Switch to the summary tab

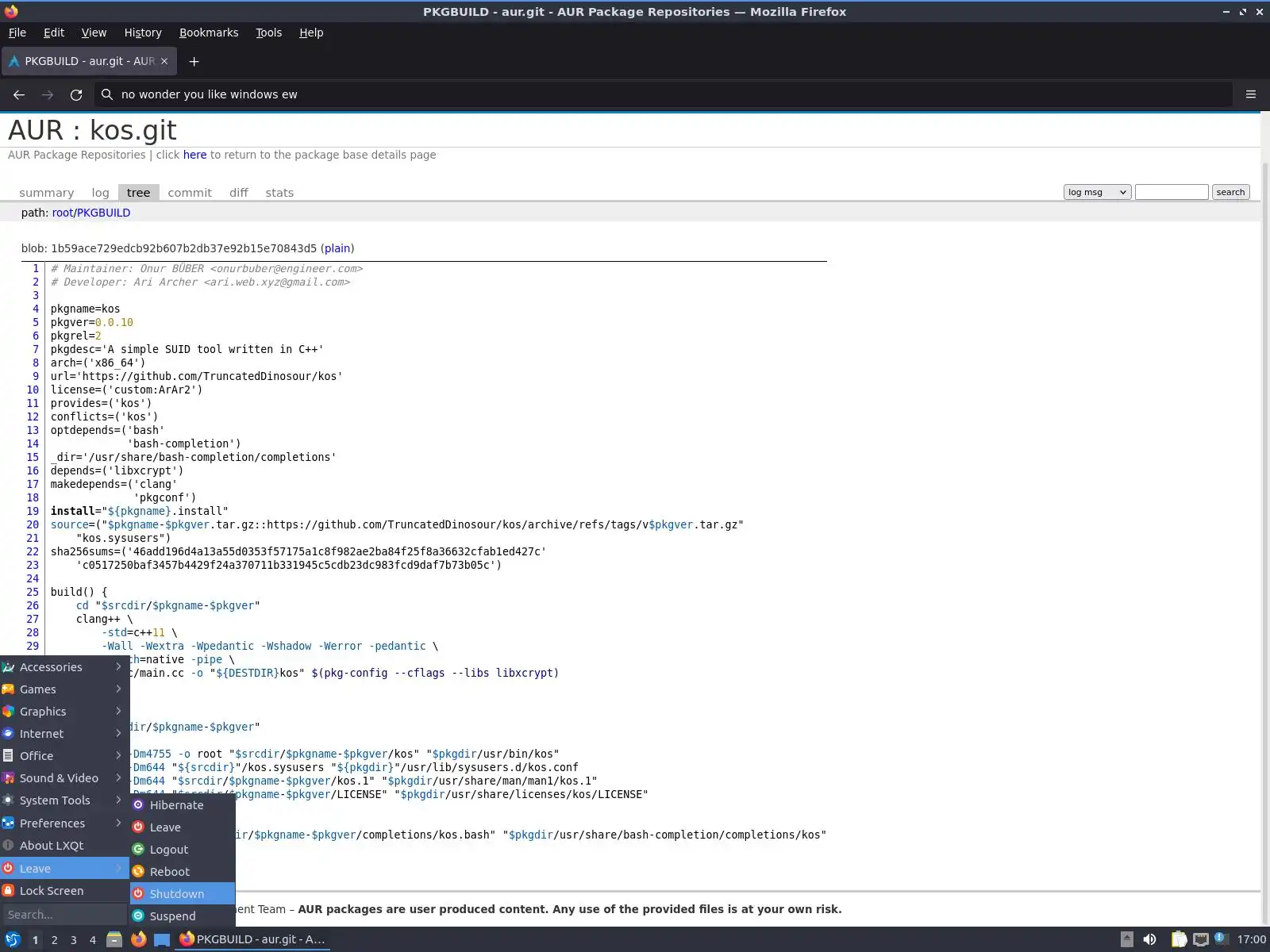click(x=46, y=193)
